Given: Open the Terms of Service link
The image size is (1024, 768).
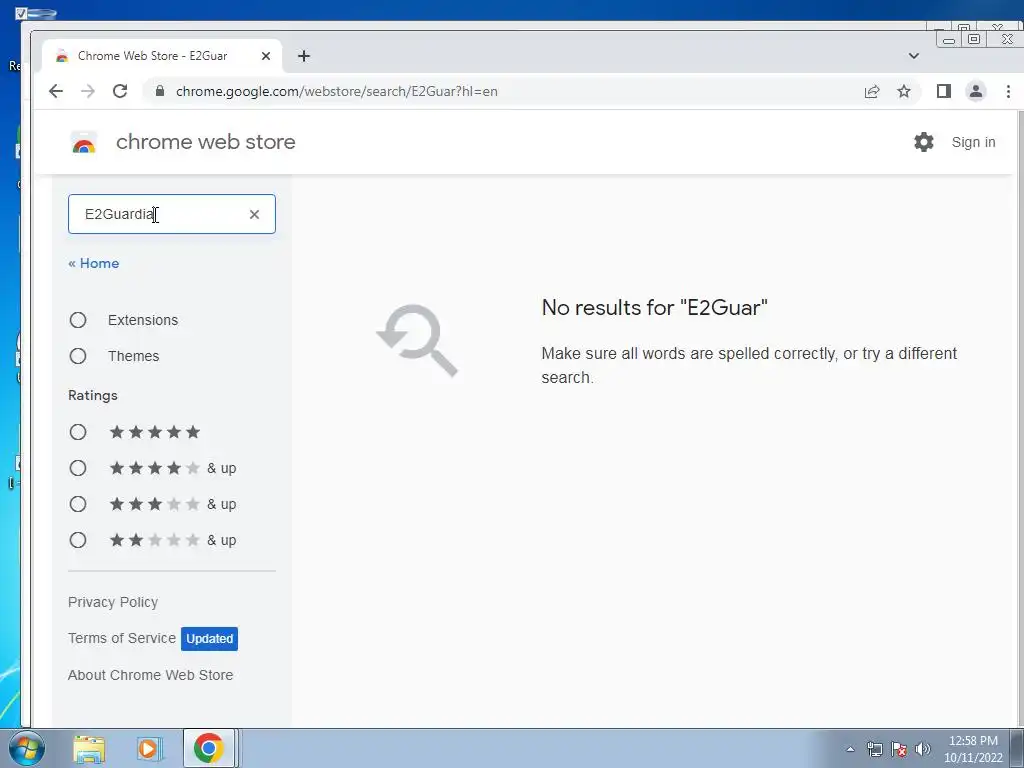Looking at the screenshot, I should pos(122,638).
